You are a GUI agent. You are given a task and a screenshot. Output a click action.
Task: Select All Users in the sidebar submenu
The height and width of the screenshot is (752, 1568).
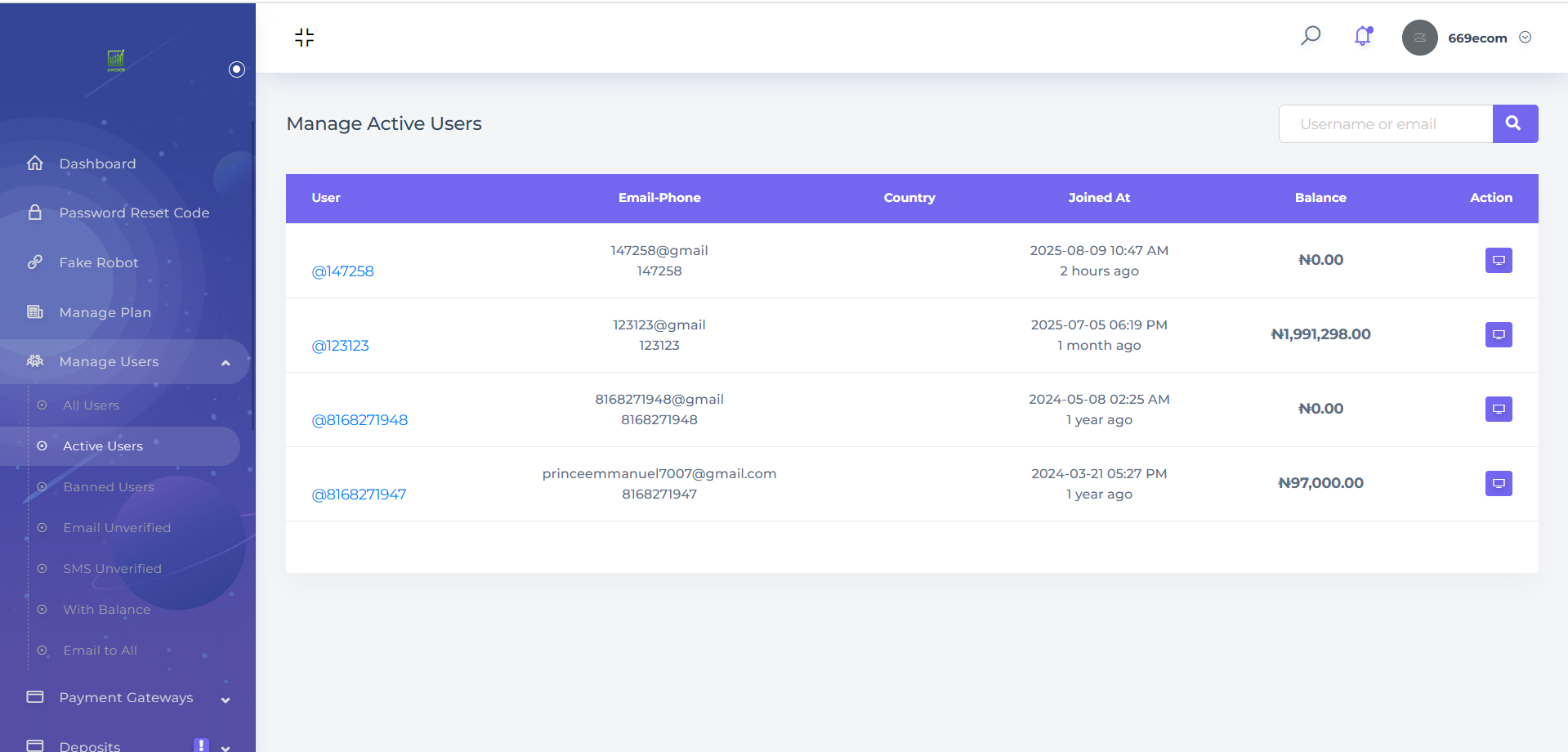(91, 405)
